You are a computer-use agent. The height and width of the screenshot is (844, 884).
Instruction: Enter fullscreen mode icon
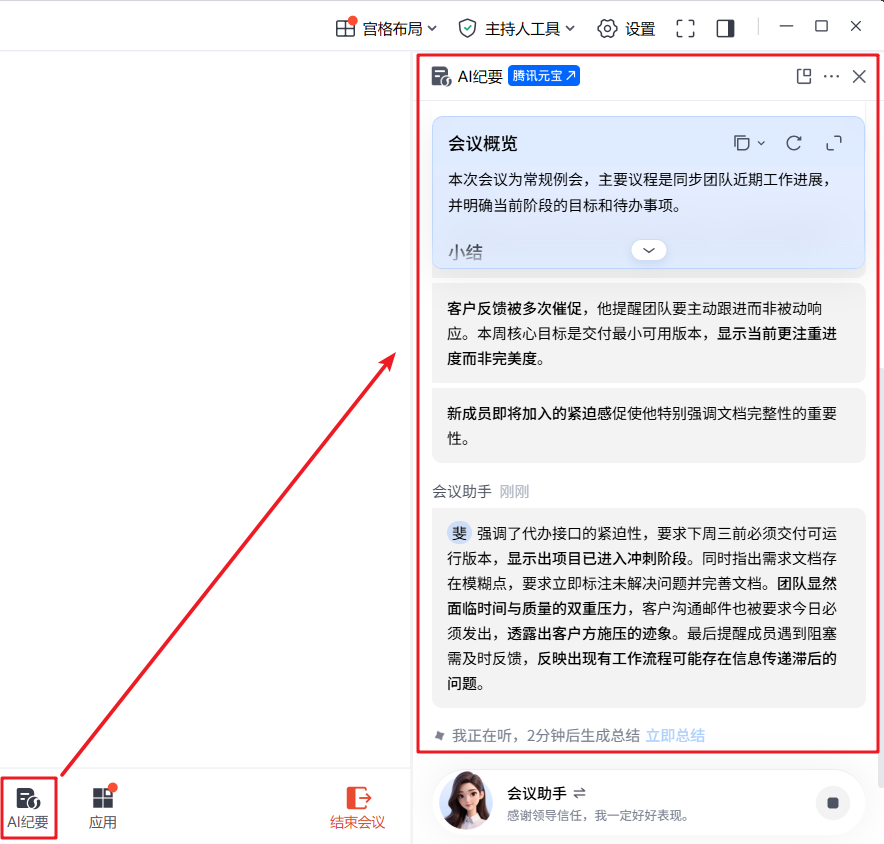[x=685, y=28]
